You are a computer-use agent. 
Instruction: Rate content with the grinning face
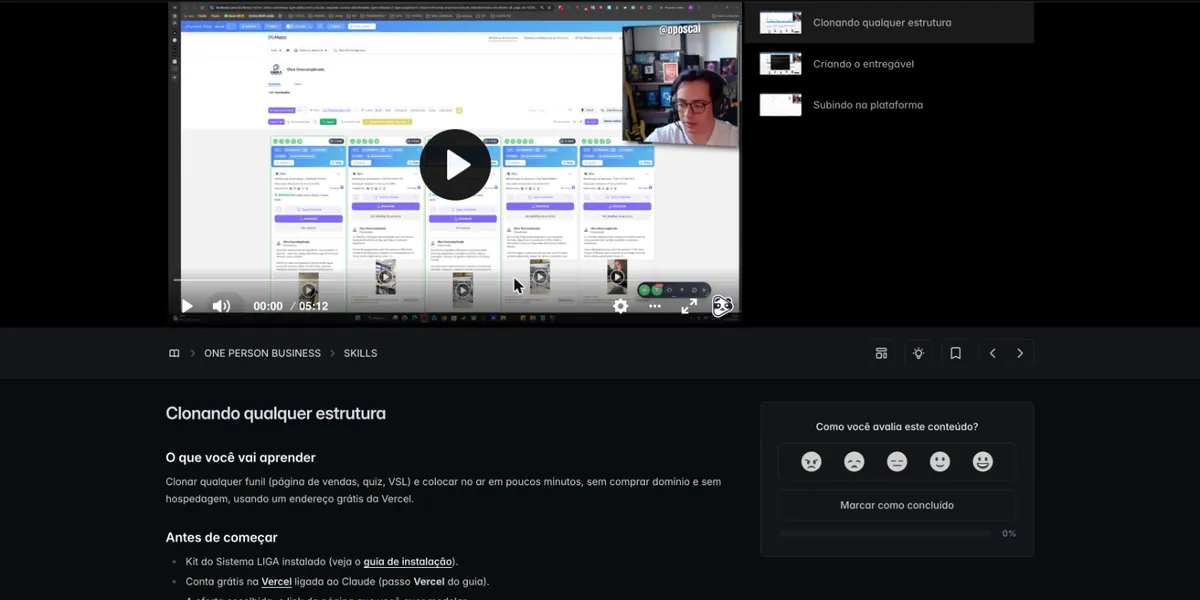tap(983, 462)
